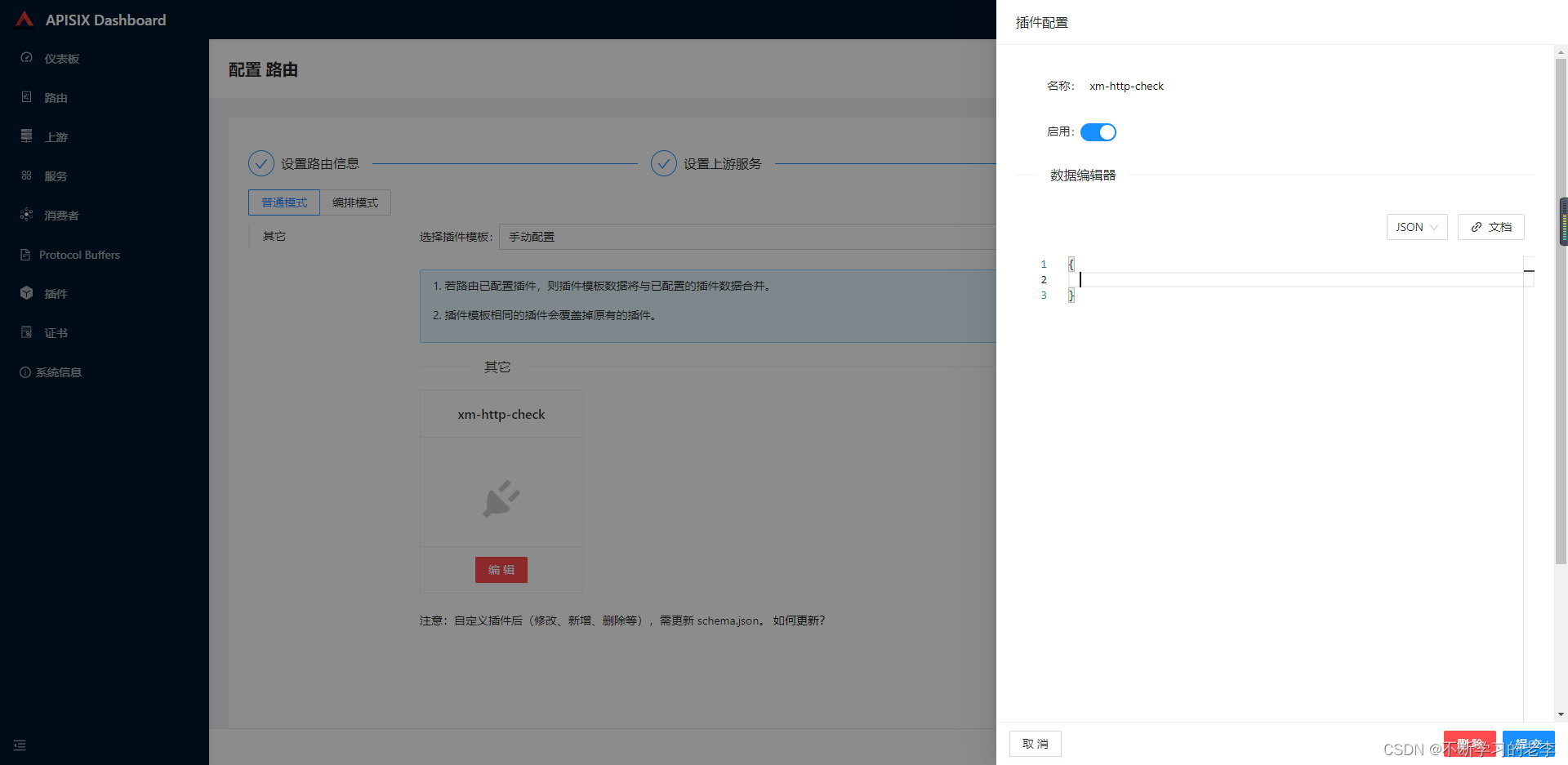The width and height of the screenshot is (1568, 765).
Task: Click the 设置上游服务 step check icon
Action: pyautogui.click(x=664, y=163)
